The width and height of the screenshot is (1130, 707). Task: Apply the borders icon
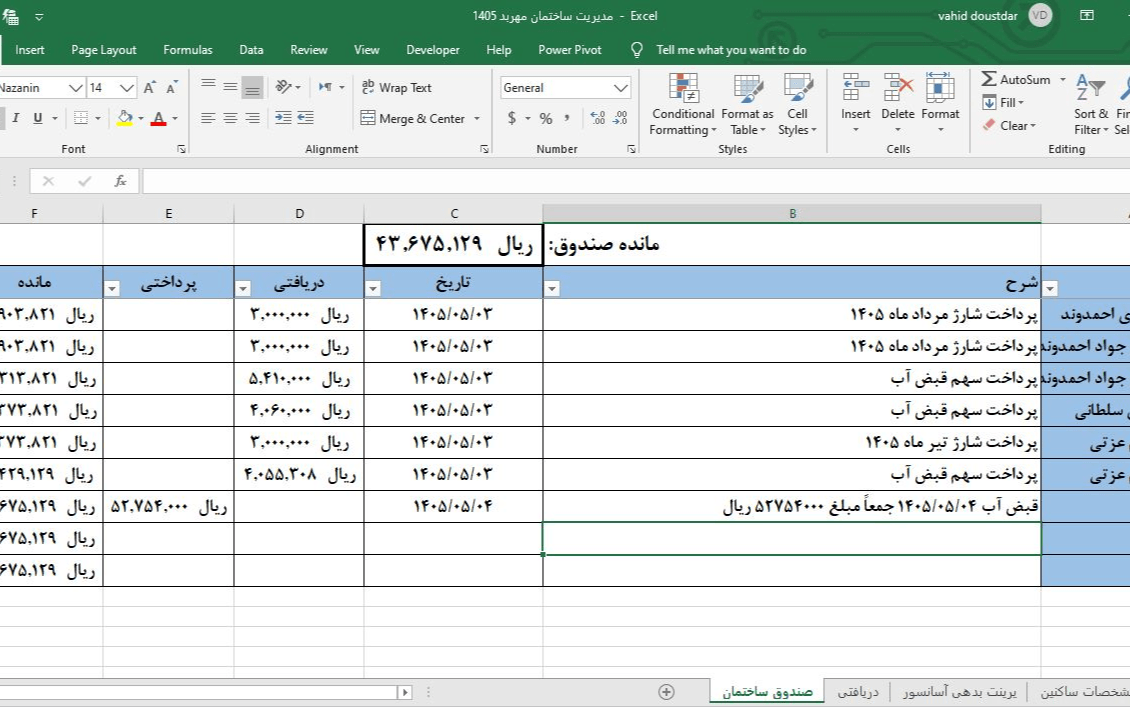(81, 118)
